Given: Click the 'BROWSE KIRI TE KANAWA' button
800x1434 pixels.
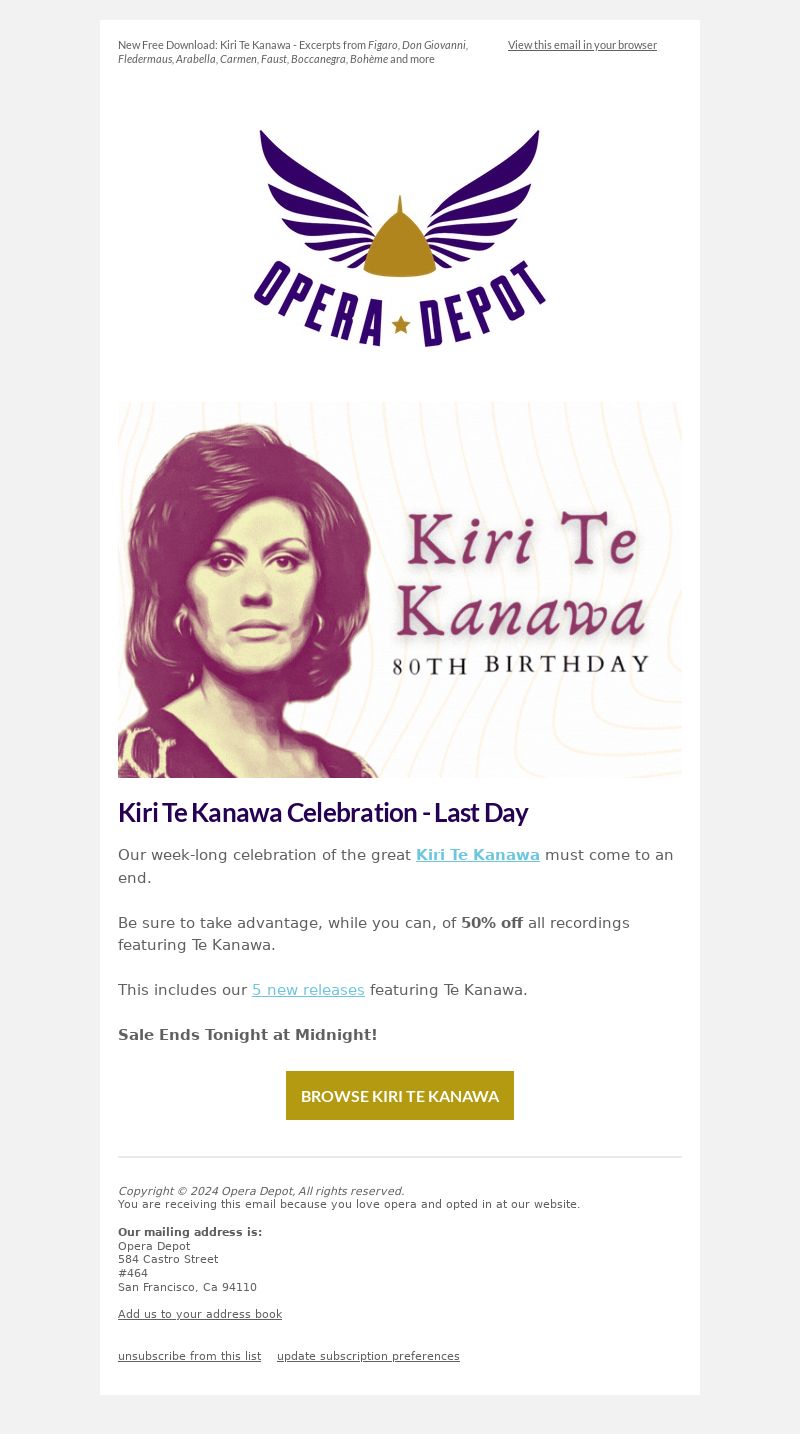Looking at the screenshot, I should [400, 1096].
